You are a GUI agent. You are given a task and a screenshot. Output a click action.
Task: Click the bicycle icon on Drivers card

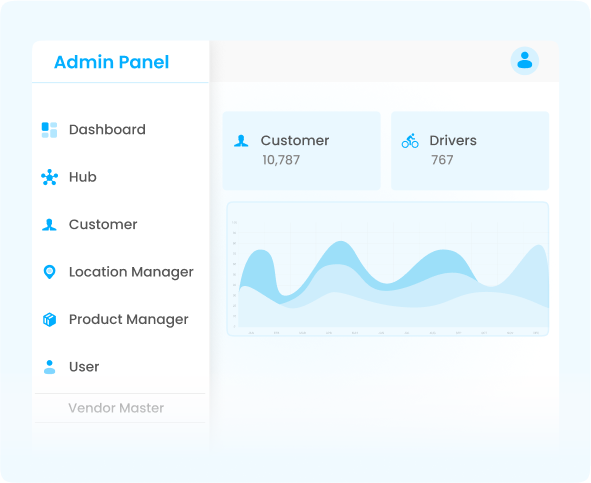pyautogui.click(x=410, y=141)
